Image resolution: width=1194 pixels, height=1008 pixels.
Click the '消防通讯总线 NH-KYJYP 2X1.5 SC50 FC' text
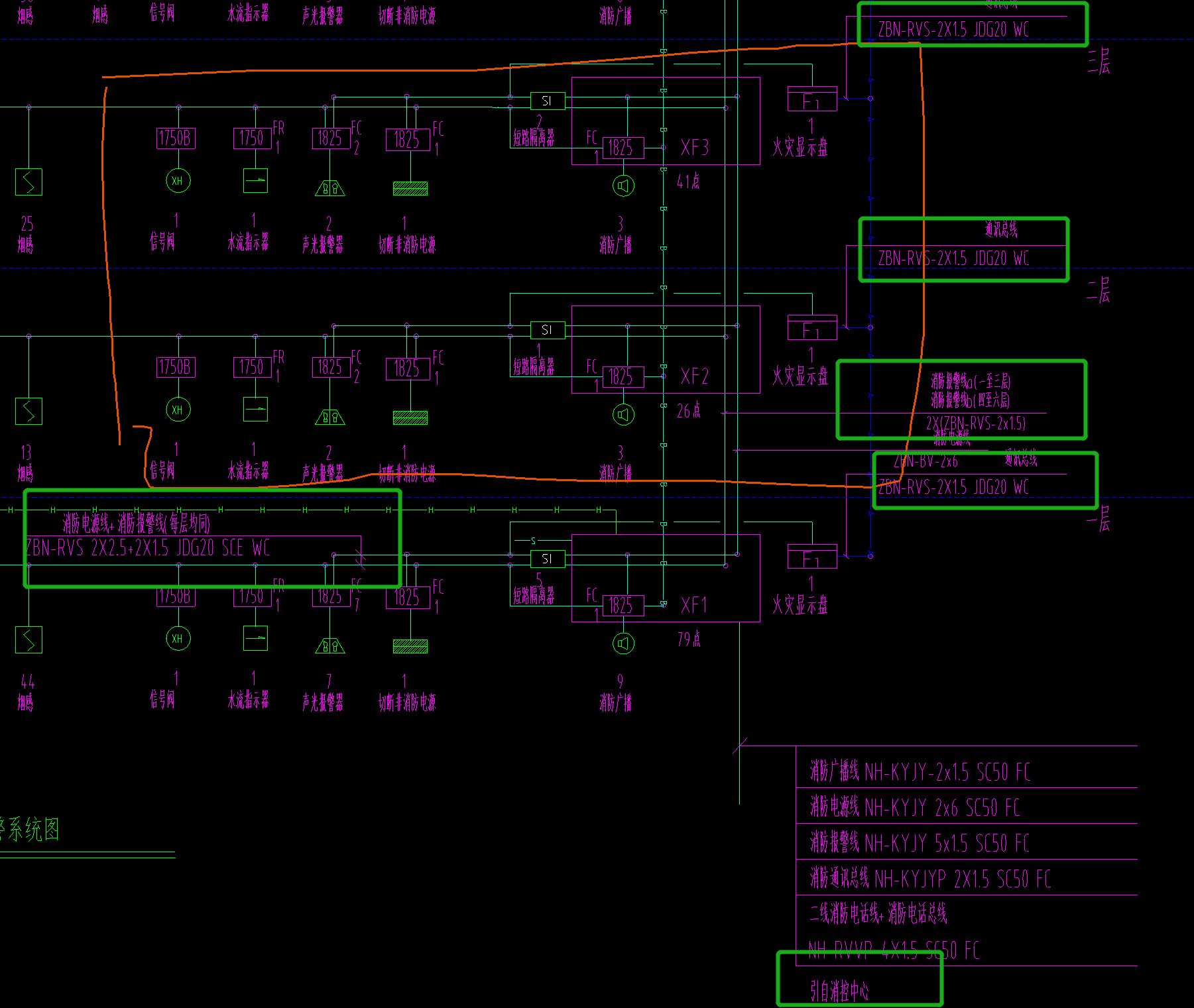click(x=931, y=879)
